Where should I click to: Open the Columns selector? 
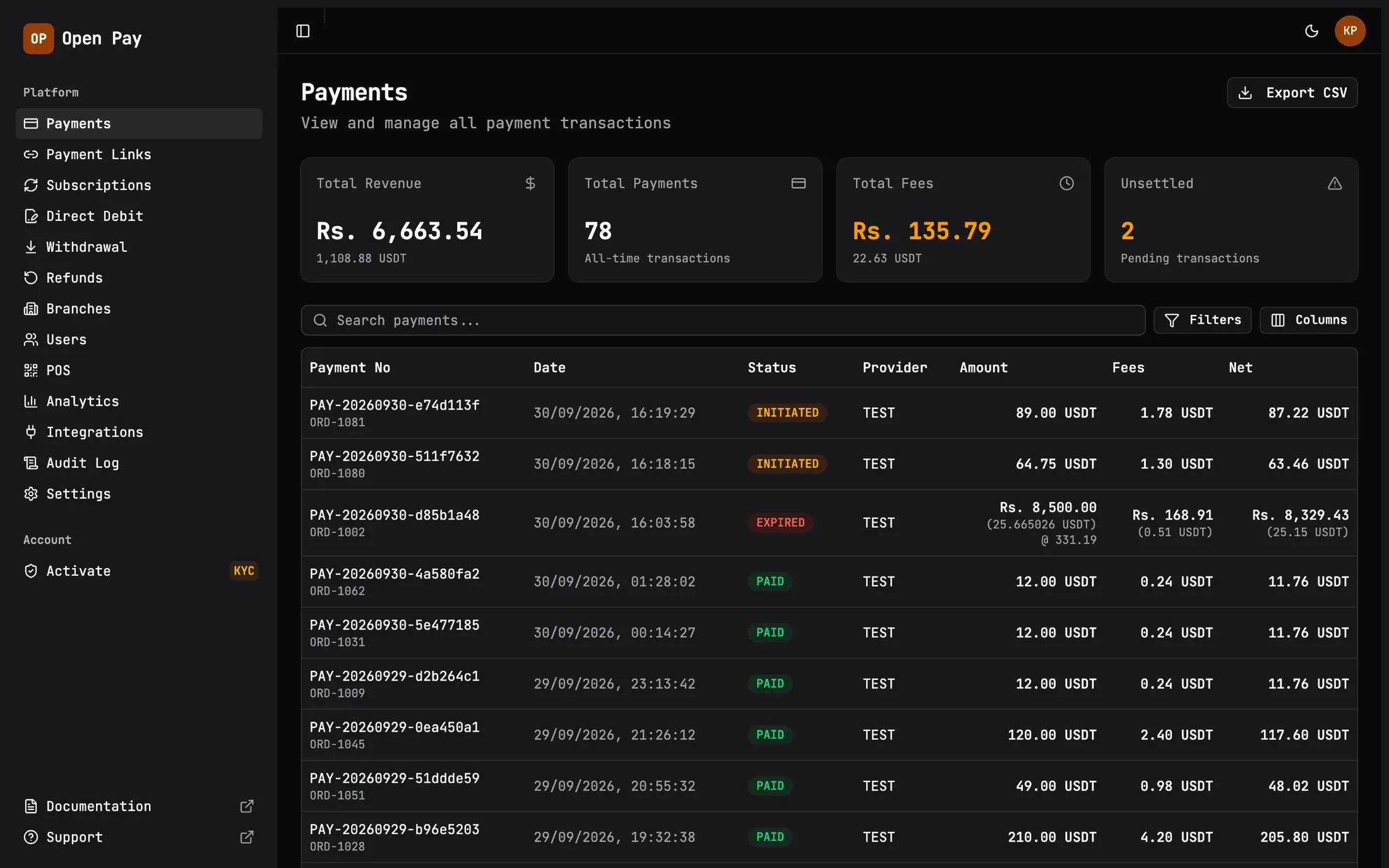click(1308, 321)
